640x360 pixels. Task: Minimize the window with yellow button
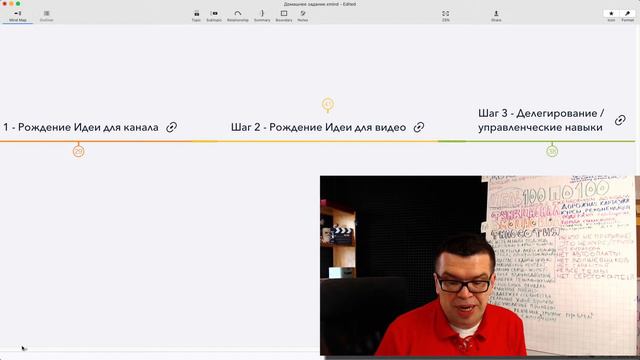(x=11, y=4)
